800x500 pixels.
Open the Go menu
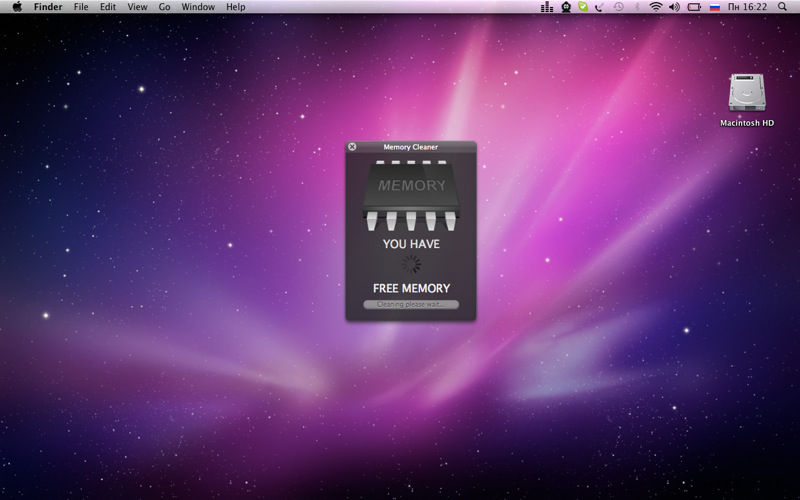pyautogui.click(x=164, y=7)
